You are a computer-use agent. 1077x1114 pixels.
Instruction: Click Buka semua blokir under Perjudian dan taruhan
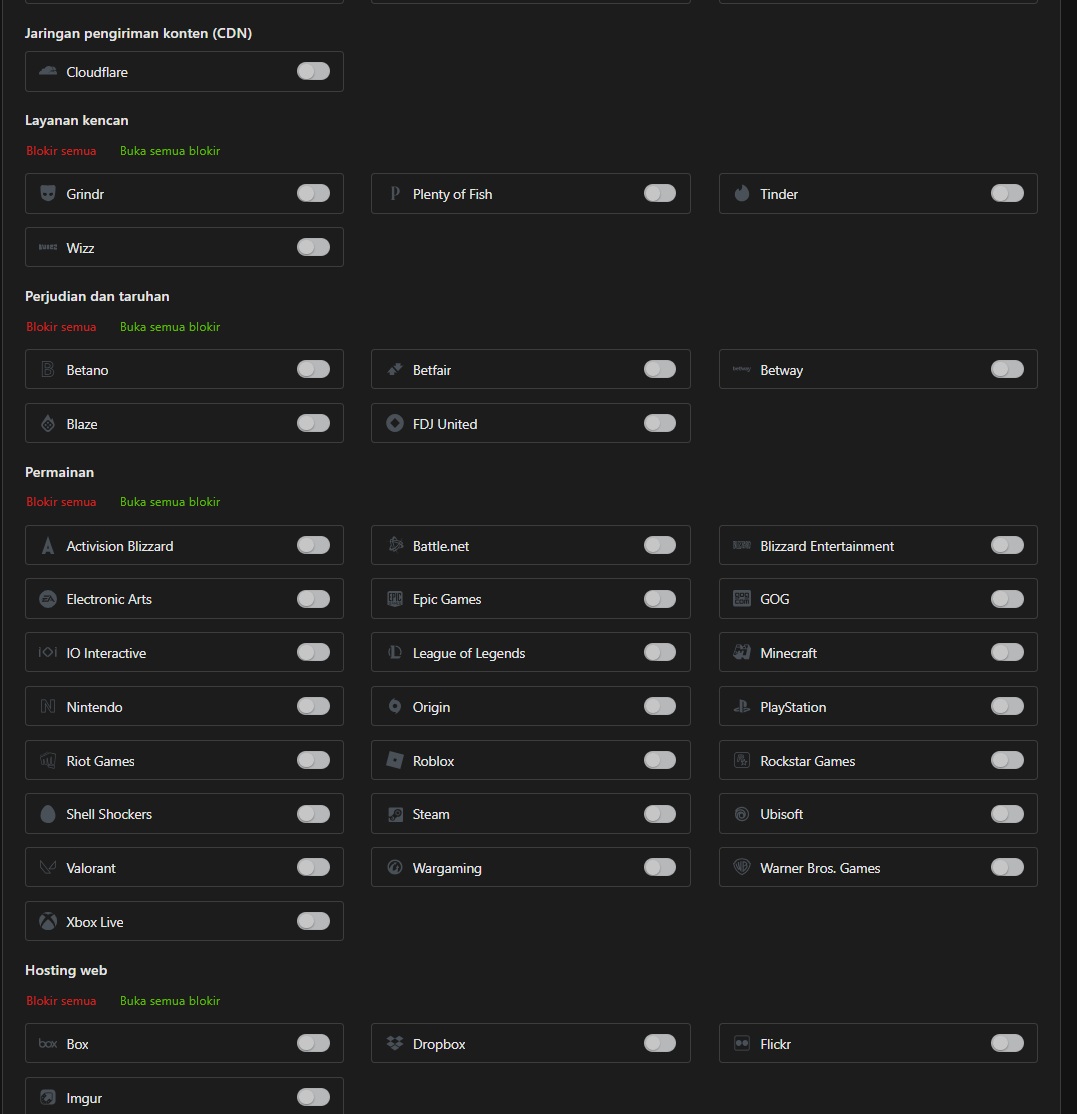click(170, 327)
